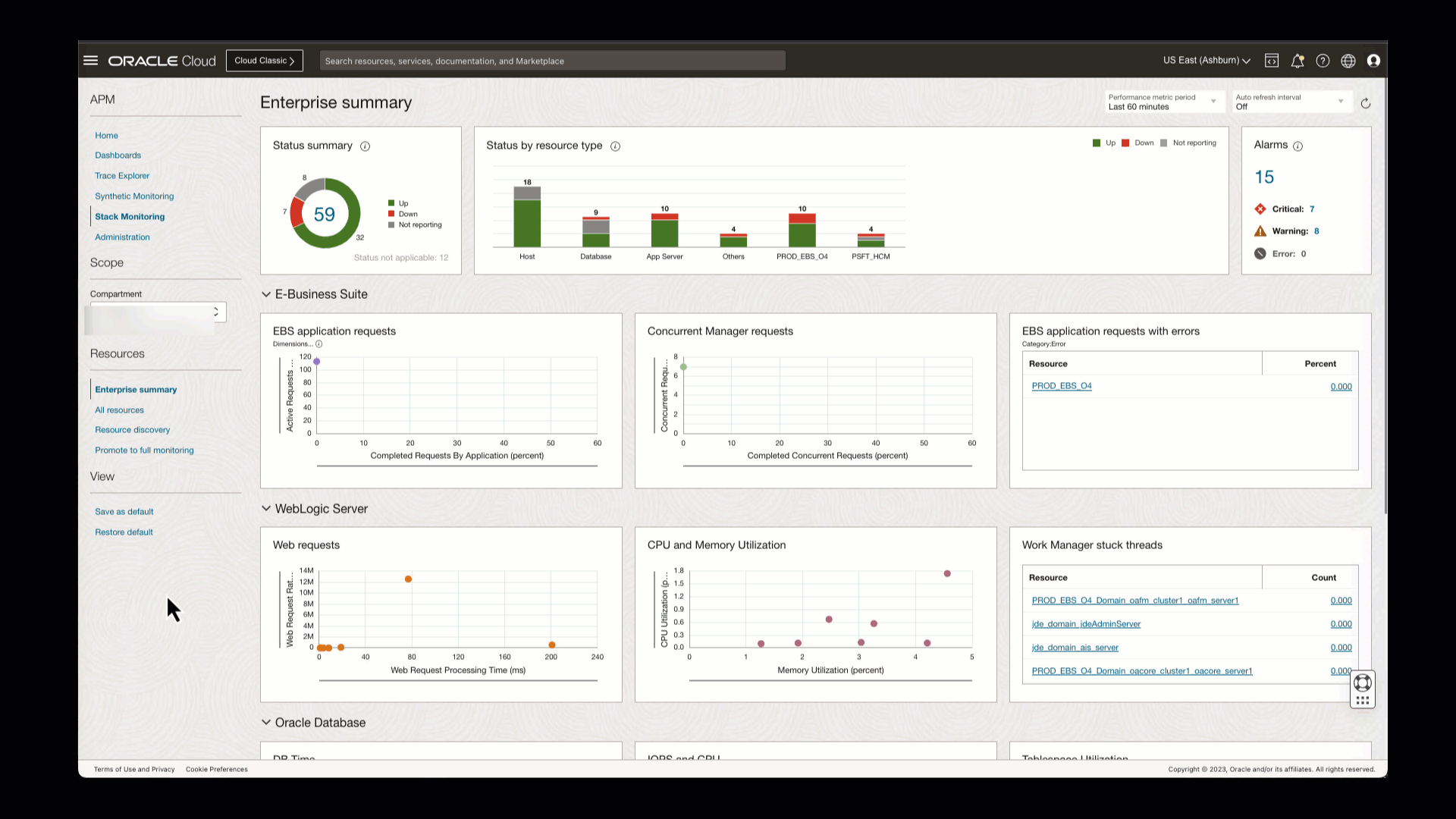Open the Auto refresh interval dropdown
Image resolution: width=1456 pixels, height=819 pixels.
tap(1290, 102)
